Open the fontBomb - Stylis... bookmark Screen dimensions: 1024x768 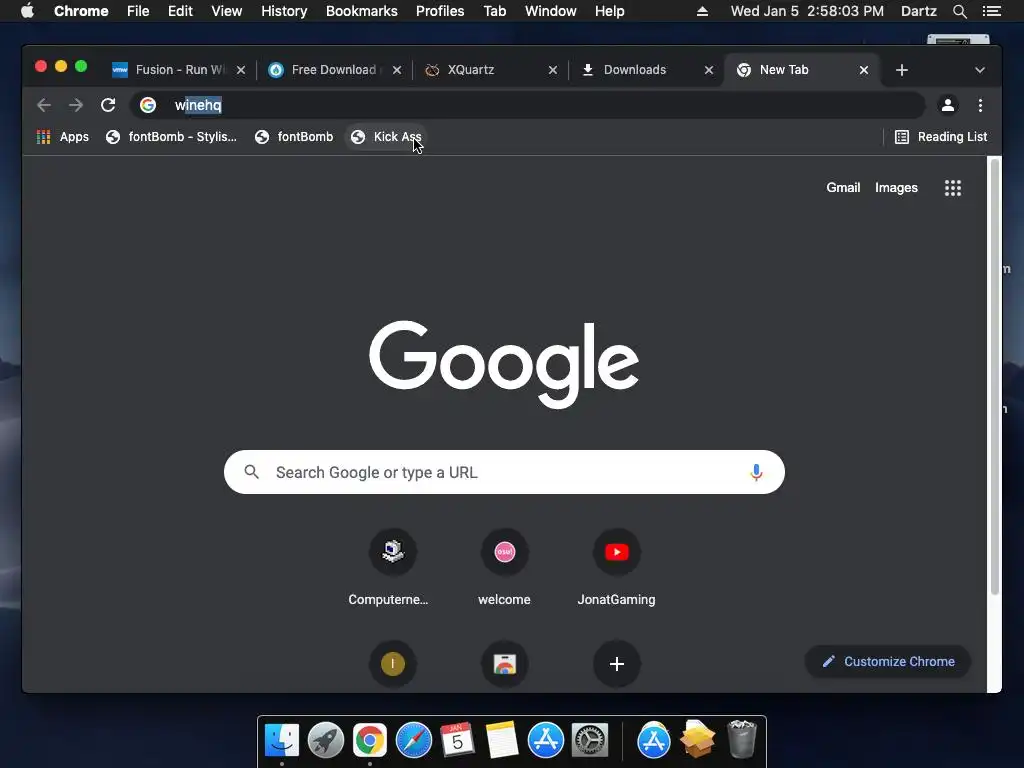172,137
